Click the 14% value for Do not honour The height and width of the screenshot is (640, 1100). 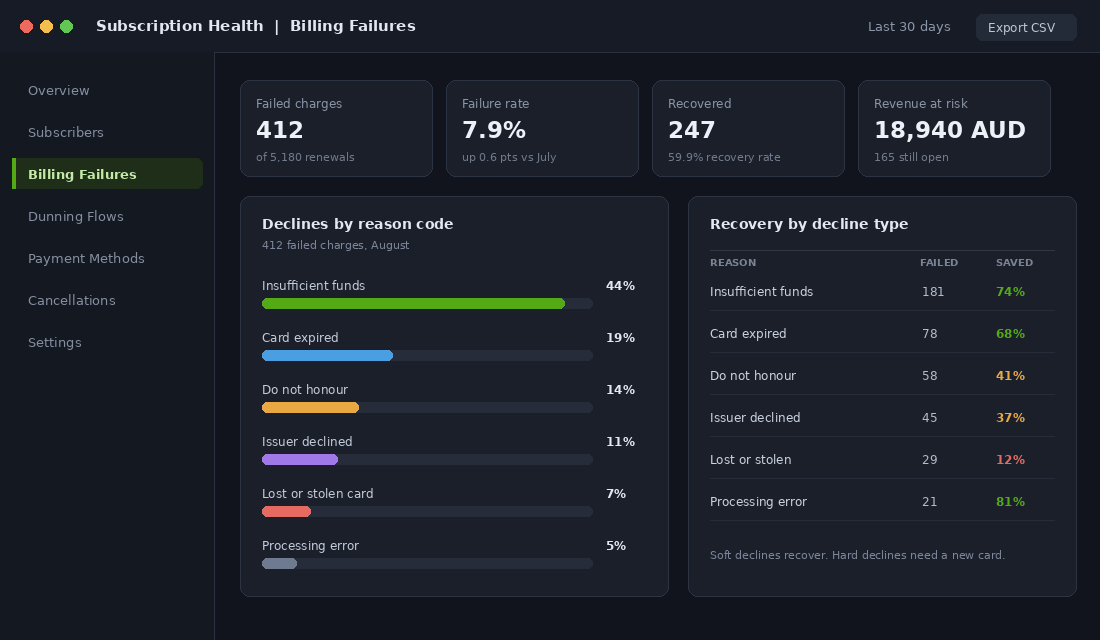click(x=620, y=389)
